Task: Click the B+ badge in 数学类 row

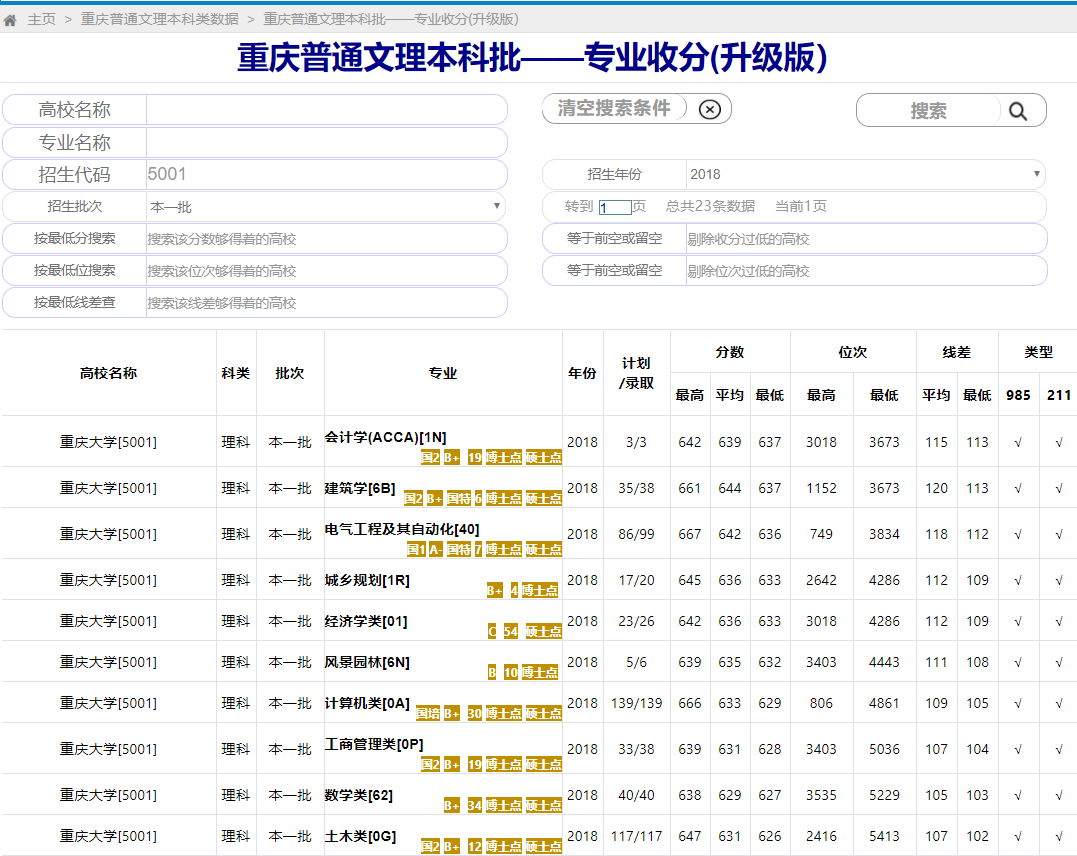Action: 452,806
